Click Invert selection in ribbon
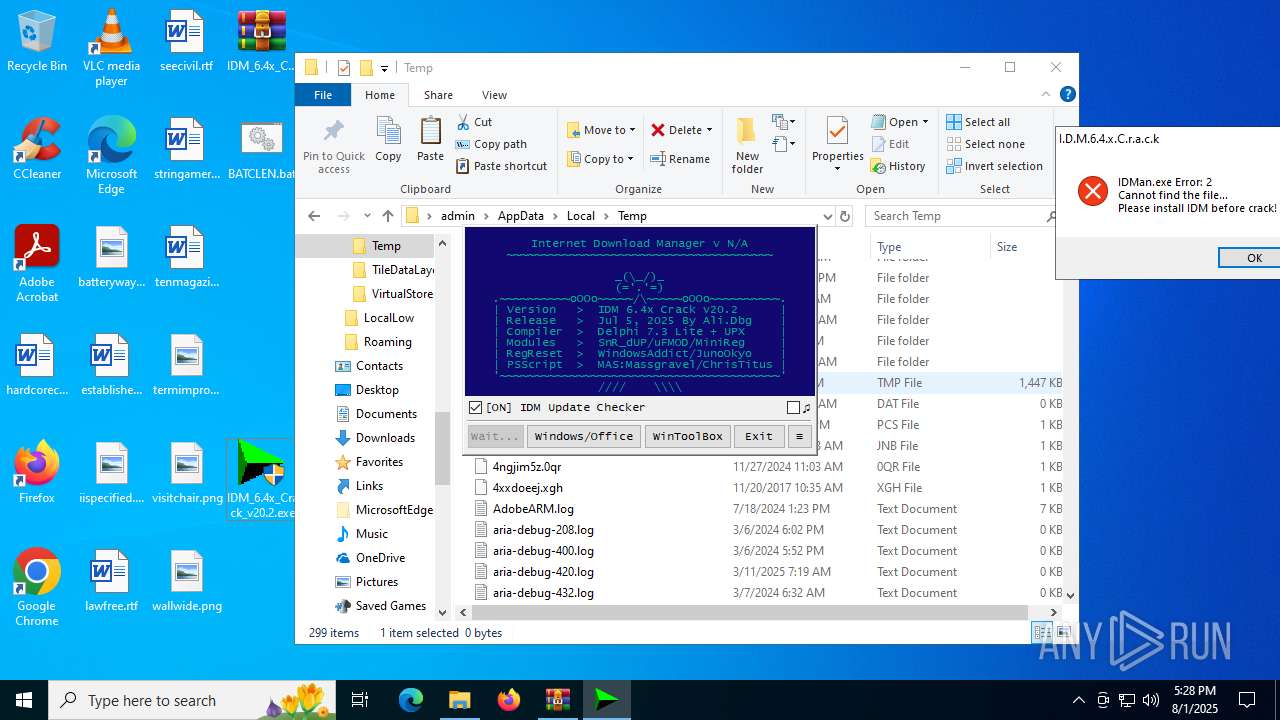The height and width of the screenshot is (720, 1280). [x=995, y=166]
